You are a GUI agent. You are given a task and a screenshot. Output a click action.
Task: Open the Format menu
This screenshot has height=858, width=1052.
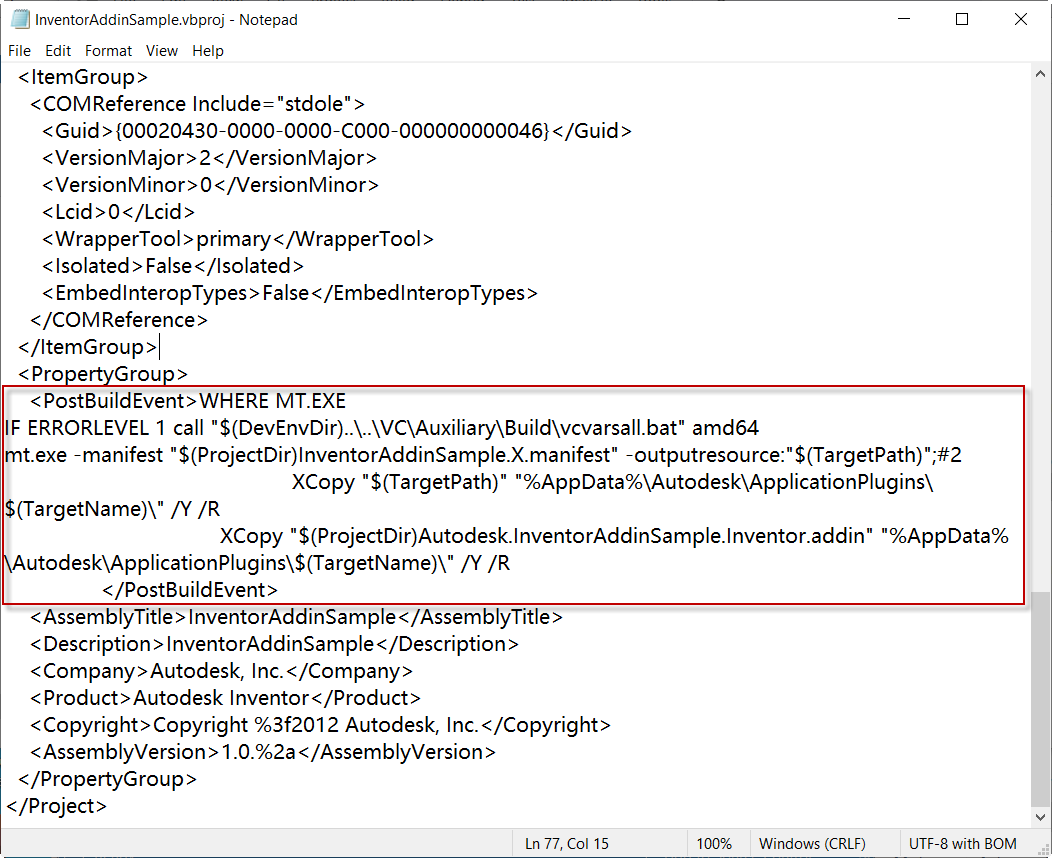click(108, 51)
